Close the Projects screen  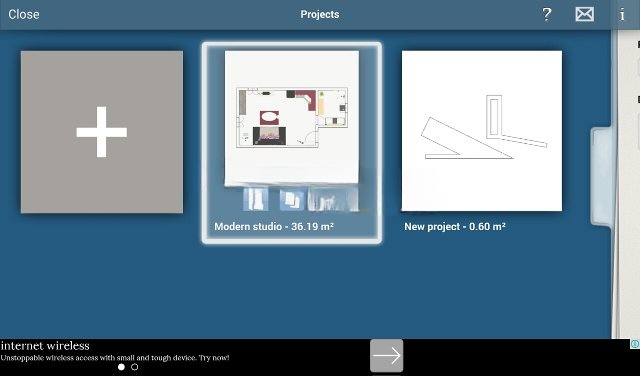(x=24, y=14)
